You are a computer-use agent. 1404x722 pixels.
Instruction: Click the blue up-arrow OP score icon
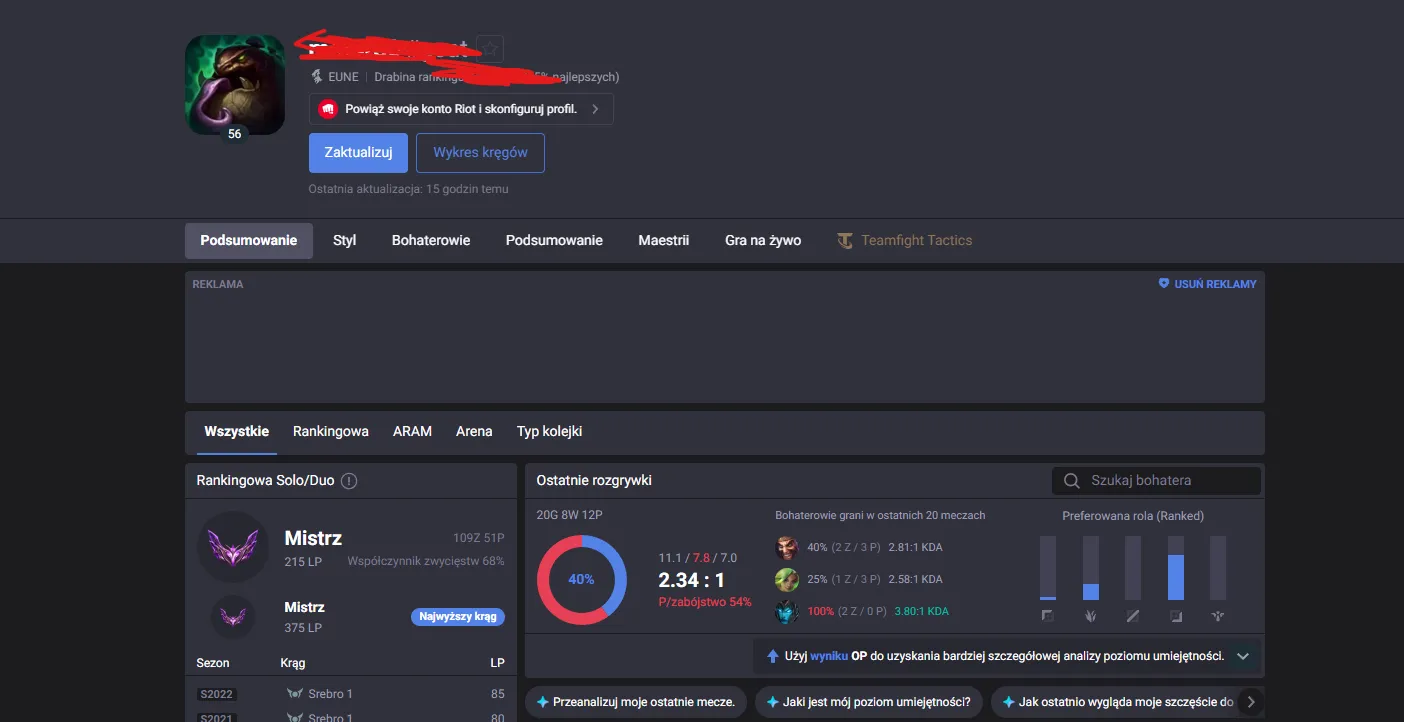click(773, 656)
